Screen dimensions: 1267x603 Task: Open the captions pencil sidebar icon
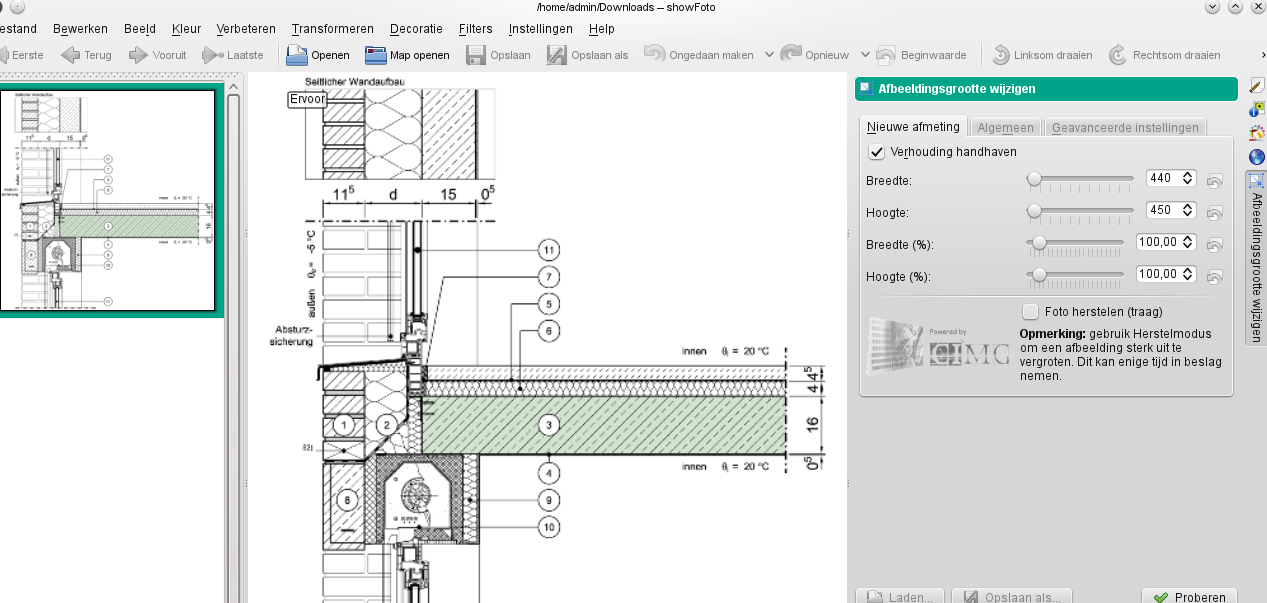1257,86
